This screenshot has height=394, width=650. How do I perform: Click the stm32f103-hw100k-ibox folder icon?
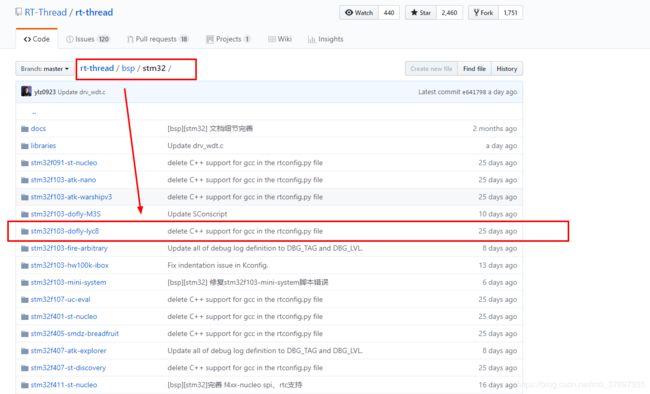tap(25, 265)
